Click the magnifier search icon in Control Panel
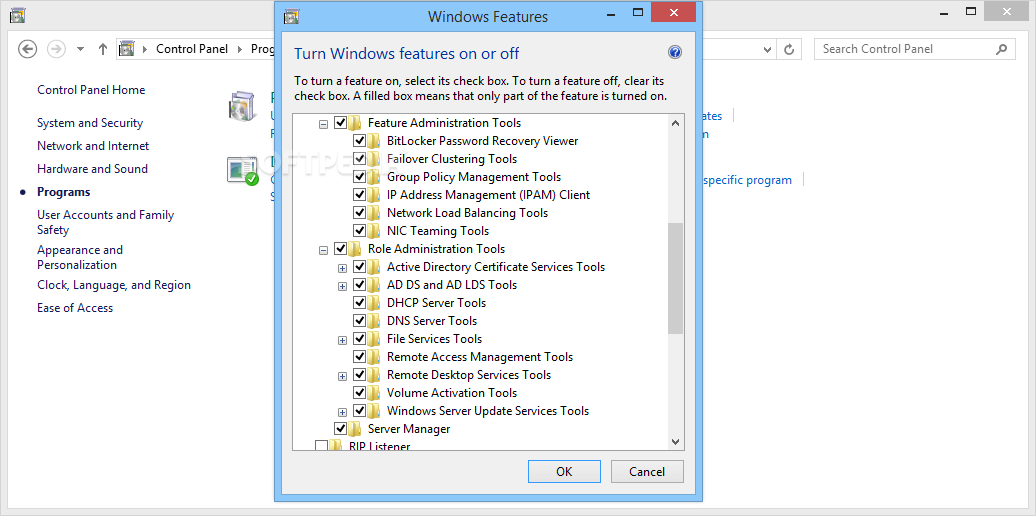Viewport: 1036px width, 516px height. point(1002,49)
